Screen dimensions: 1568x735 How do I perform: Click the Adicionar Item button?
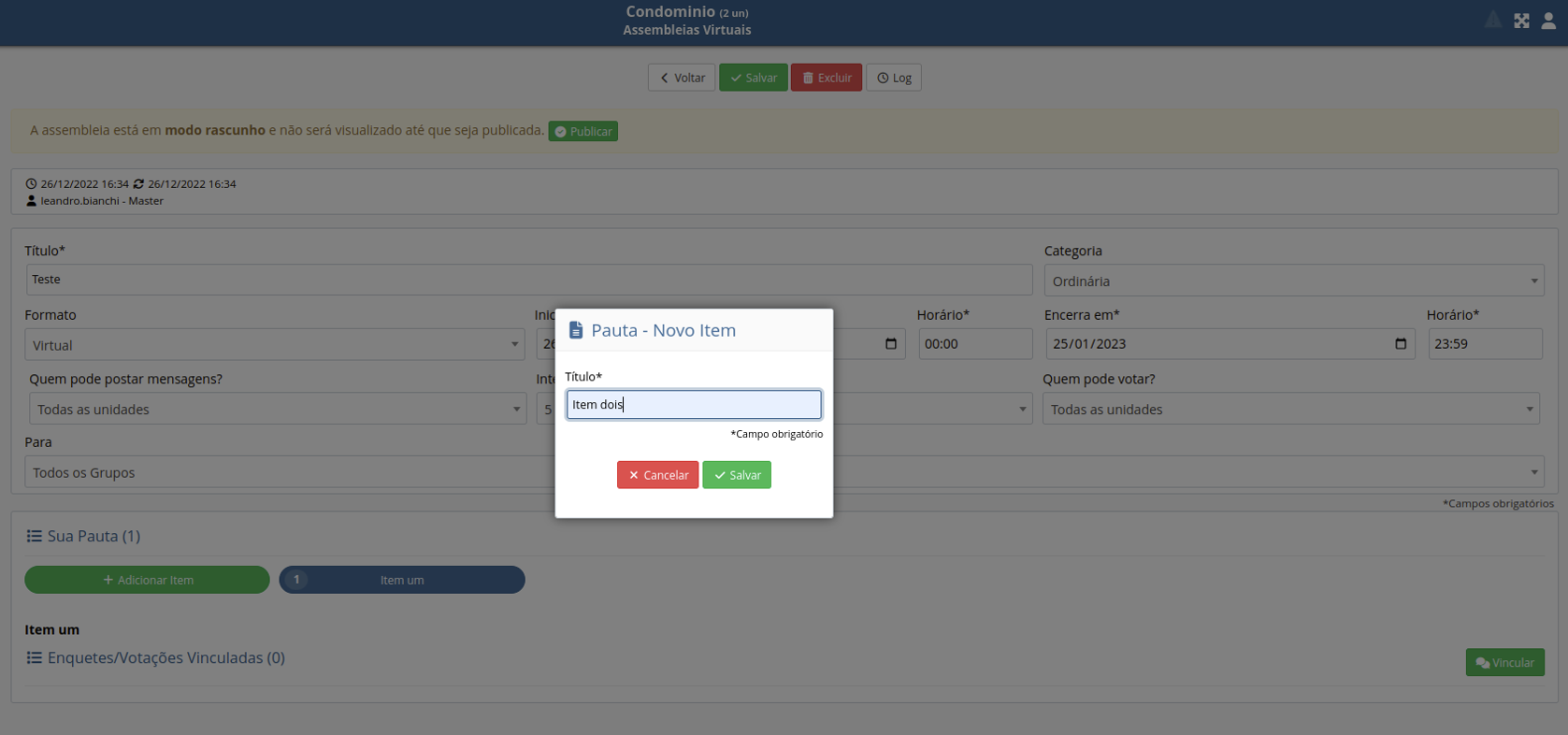point(147,580)
